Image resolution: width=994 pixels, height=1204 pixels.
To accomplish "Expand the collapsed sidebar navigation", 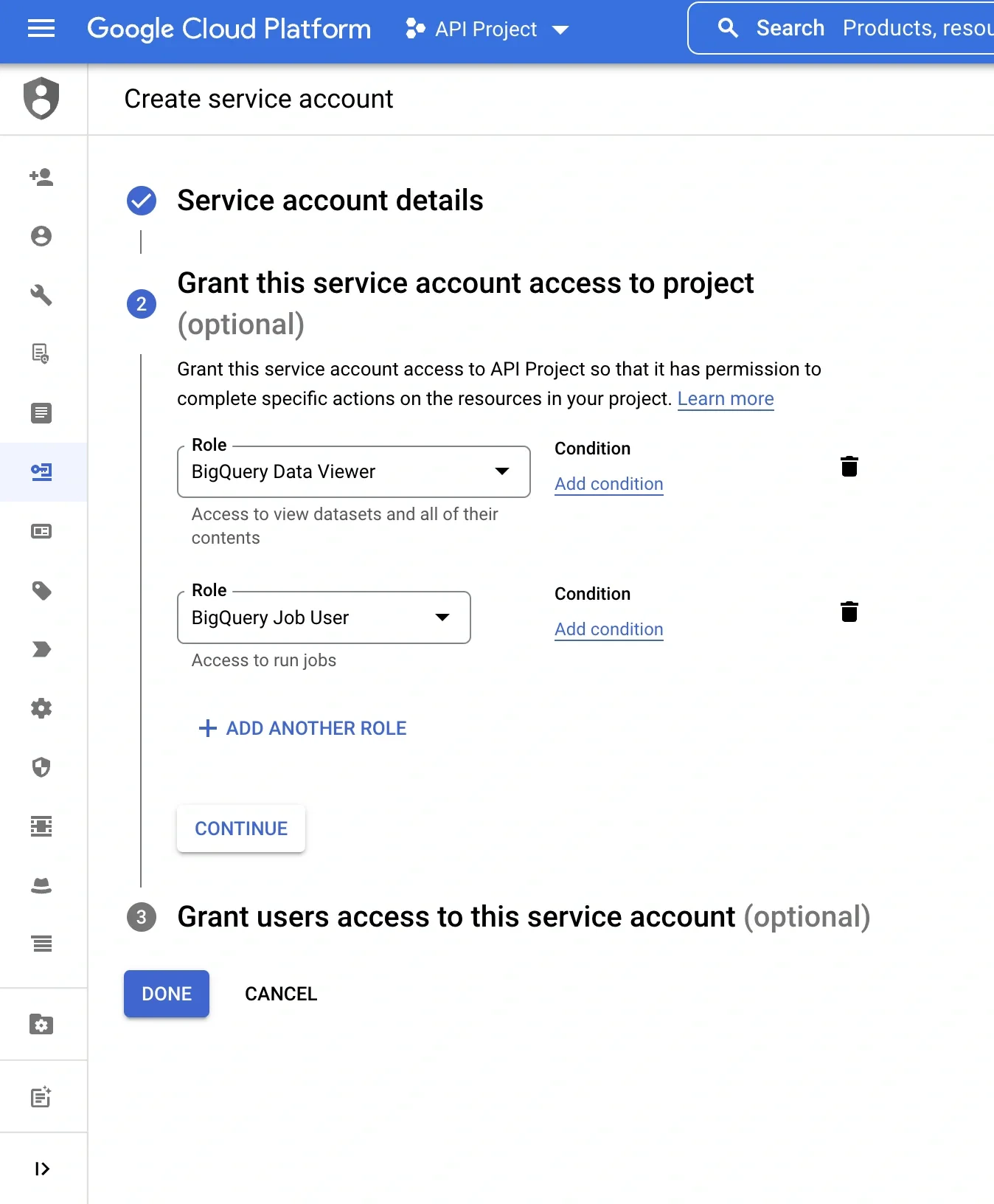I will click(42, 1169).
